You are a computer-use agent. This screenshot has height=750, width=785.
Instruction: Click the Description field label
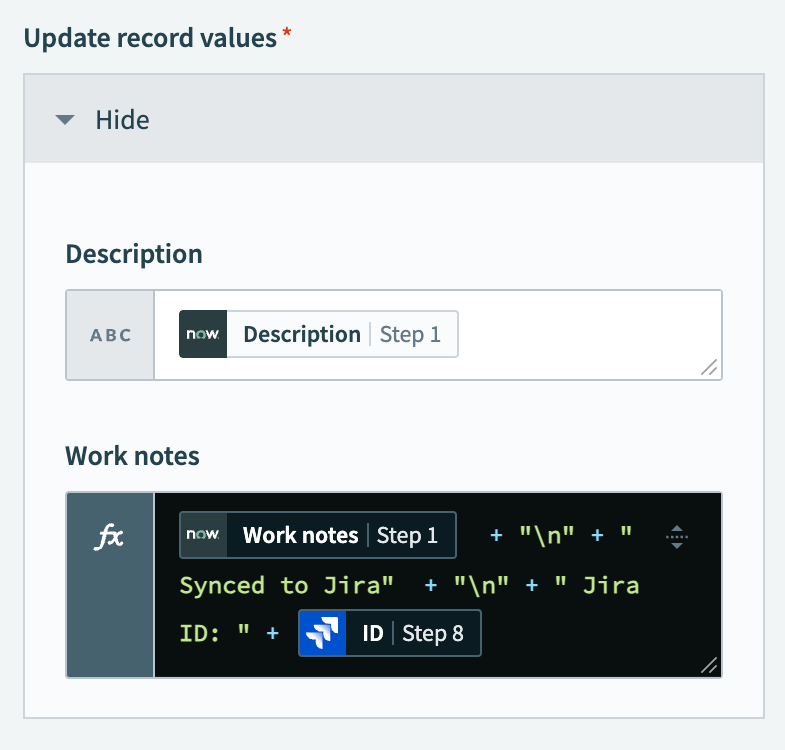point(134,254)
